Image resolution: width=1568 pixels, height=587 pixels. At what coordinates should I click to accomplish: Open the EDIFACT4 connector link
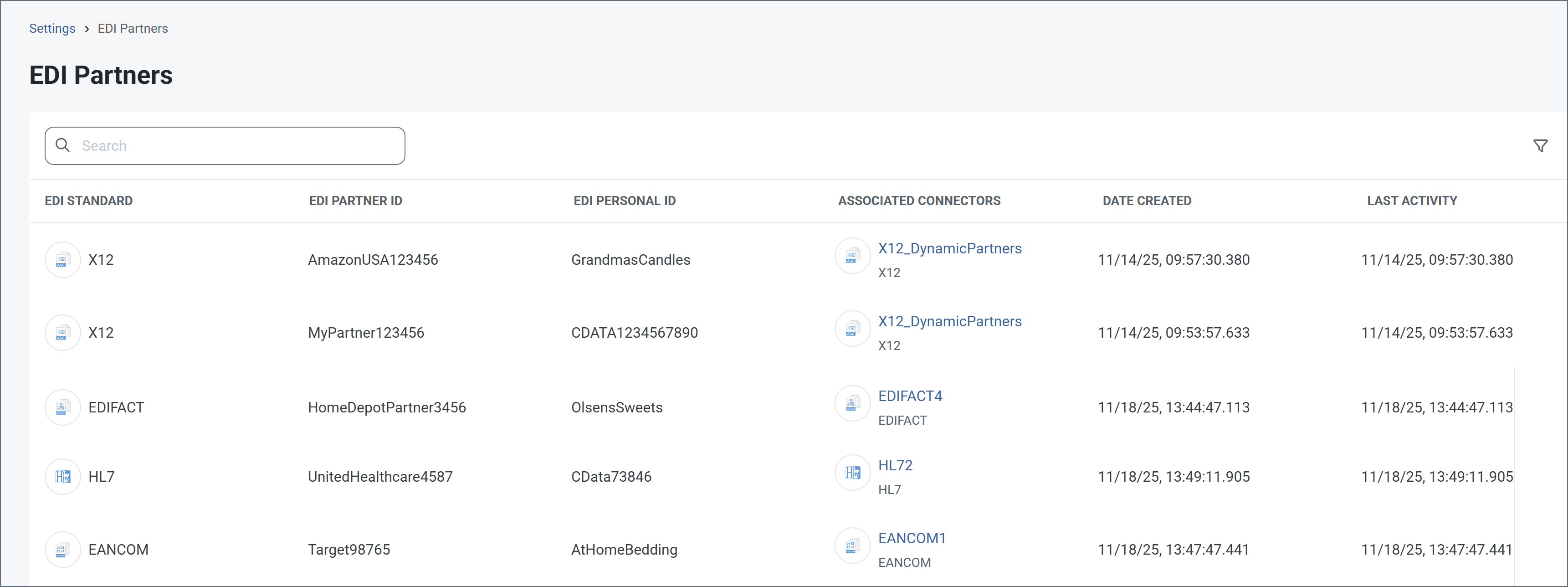pyautogui.click(x=909, y=396)
